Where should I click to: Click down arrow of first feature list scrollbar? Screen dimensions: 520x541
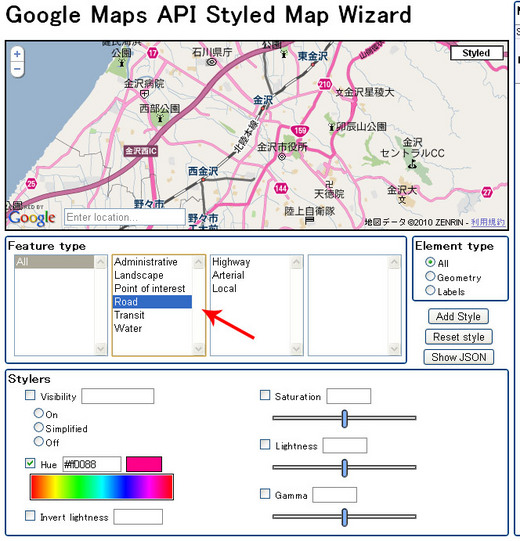coord(100,348)
